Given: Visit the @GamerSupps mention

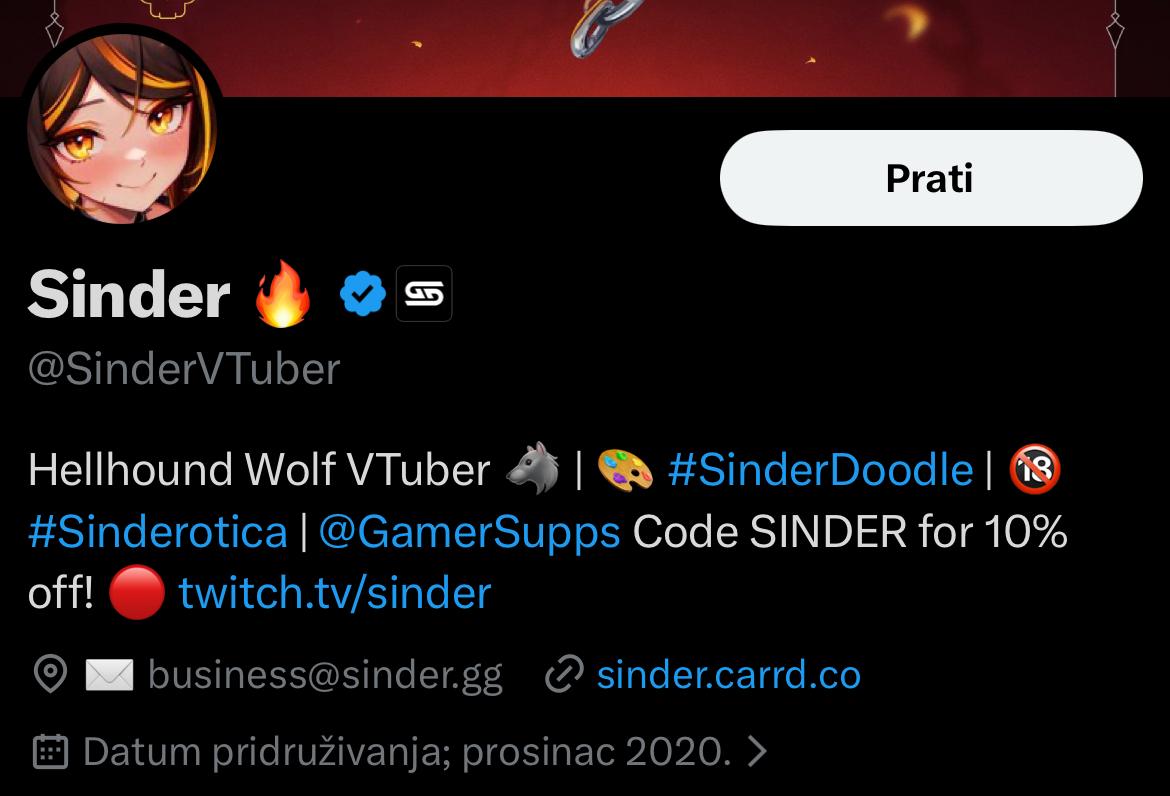Looking at the screenshot, I should [469, 533].
